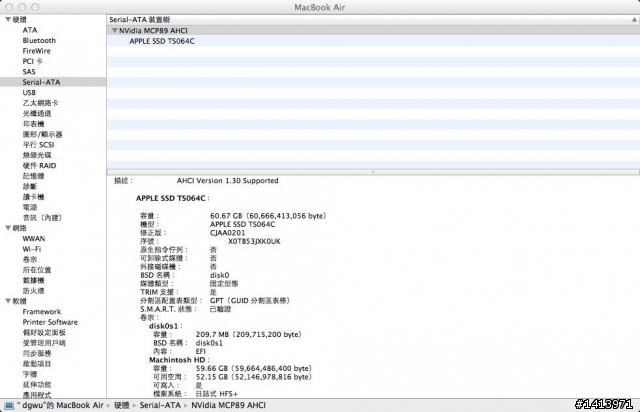Click the computer icon in the path bar
640x412 pixels.
coord(9,405)
